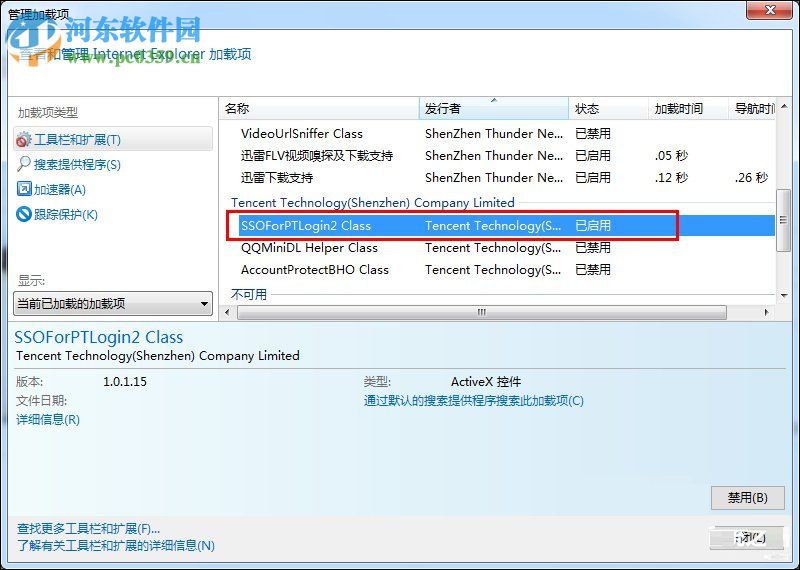
Task: Open 加速器(A) add-on type
Action: coord(60,190)
